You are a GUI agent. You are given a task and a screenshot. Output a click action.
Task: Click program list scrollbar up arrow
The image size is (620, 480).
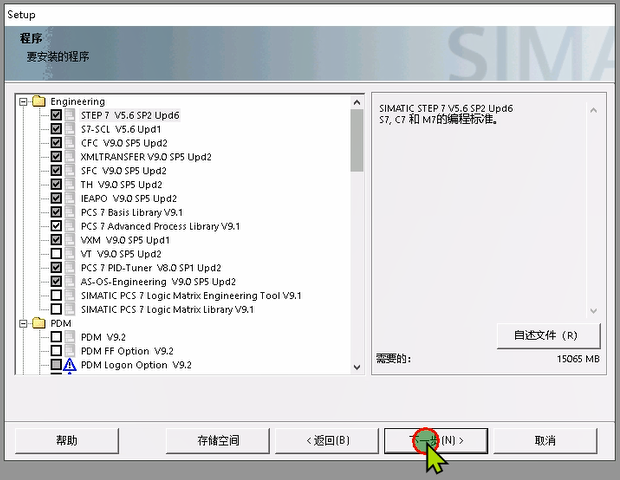(x=357, y=102)
